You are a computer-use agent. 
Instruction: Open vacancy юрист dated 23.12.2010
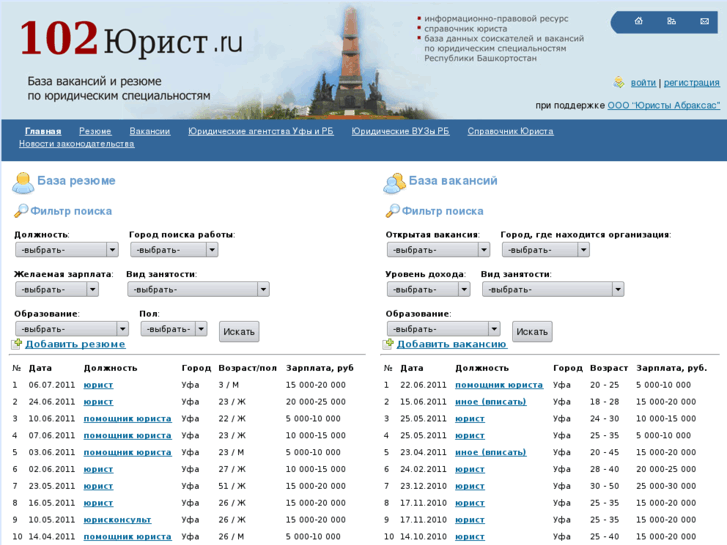click(470, 486)
